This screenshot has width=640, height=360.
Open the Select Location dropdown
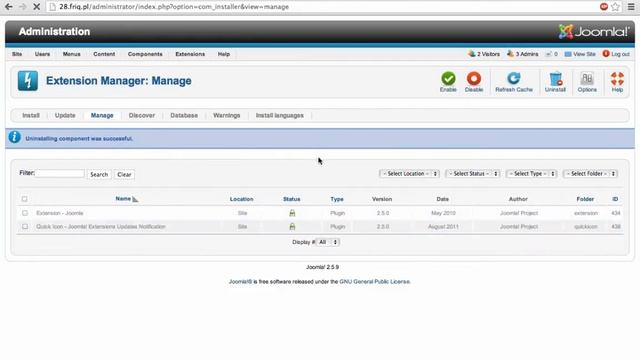coord(409,173)
